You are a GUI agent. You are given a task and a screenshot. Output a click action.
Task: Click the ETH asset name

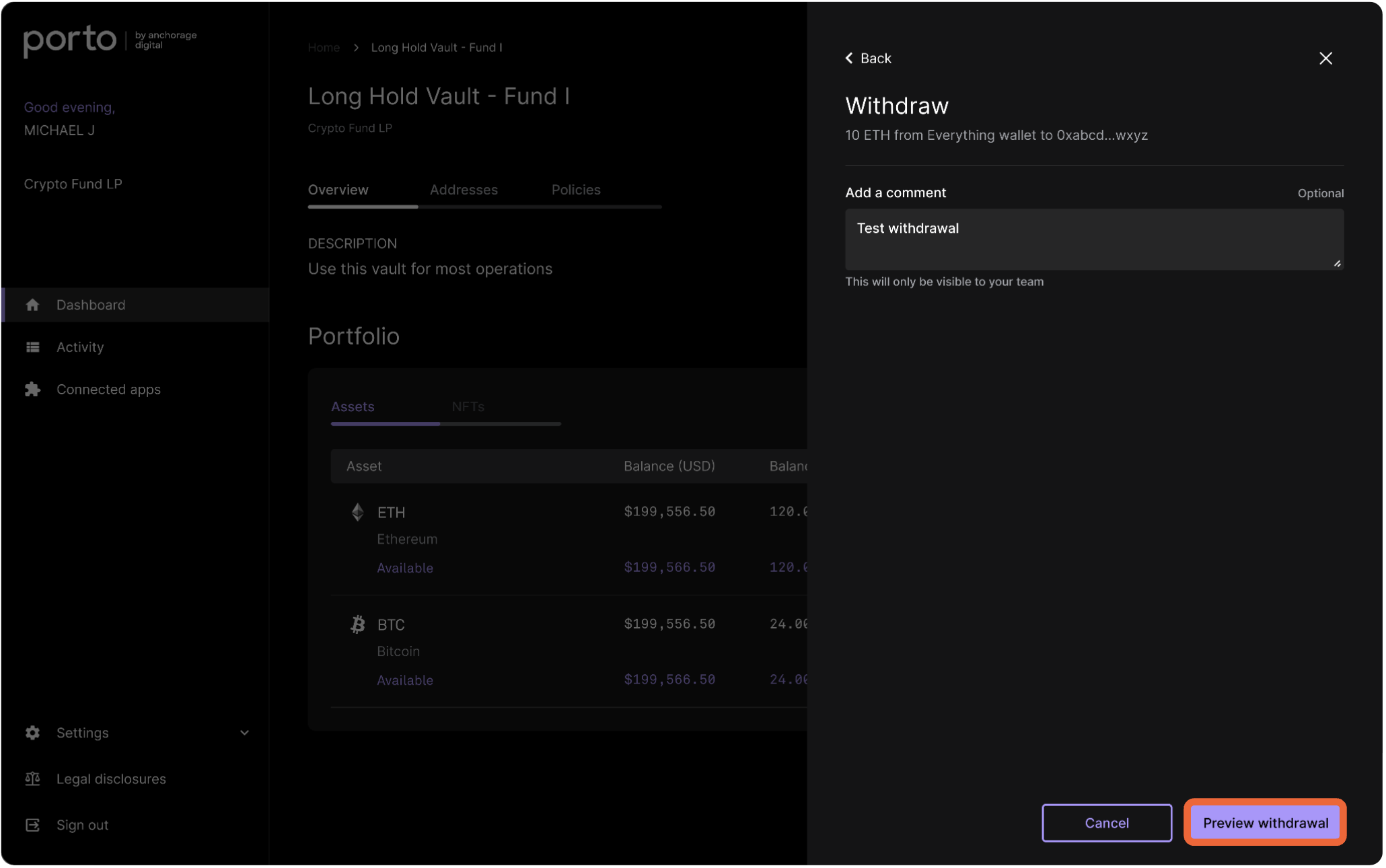point(392,513)
